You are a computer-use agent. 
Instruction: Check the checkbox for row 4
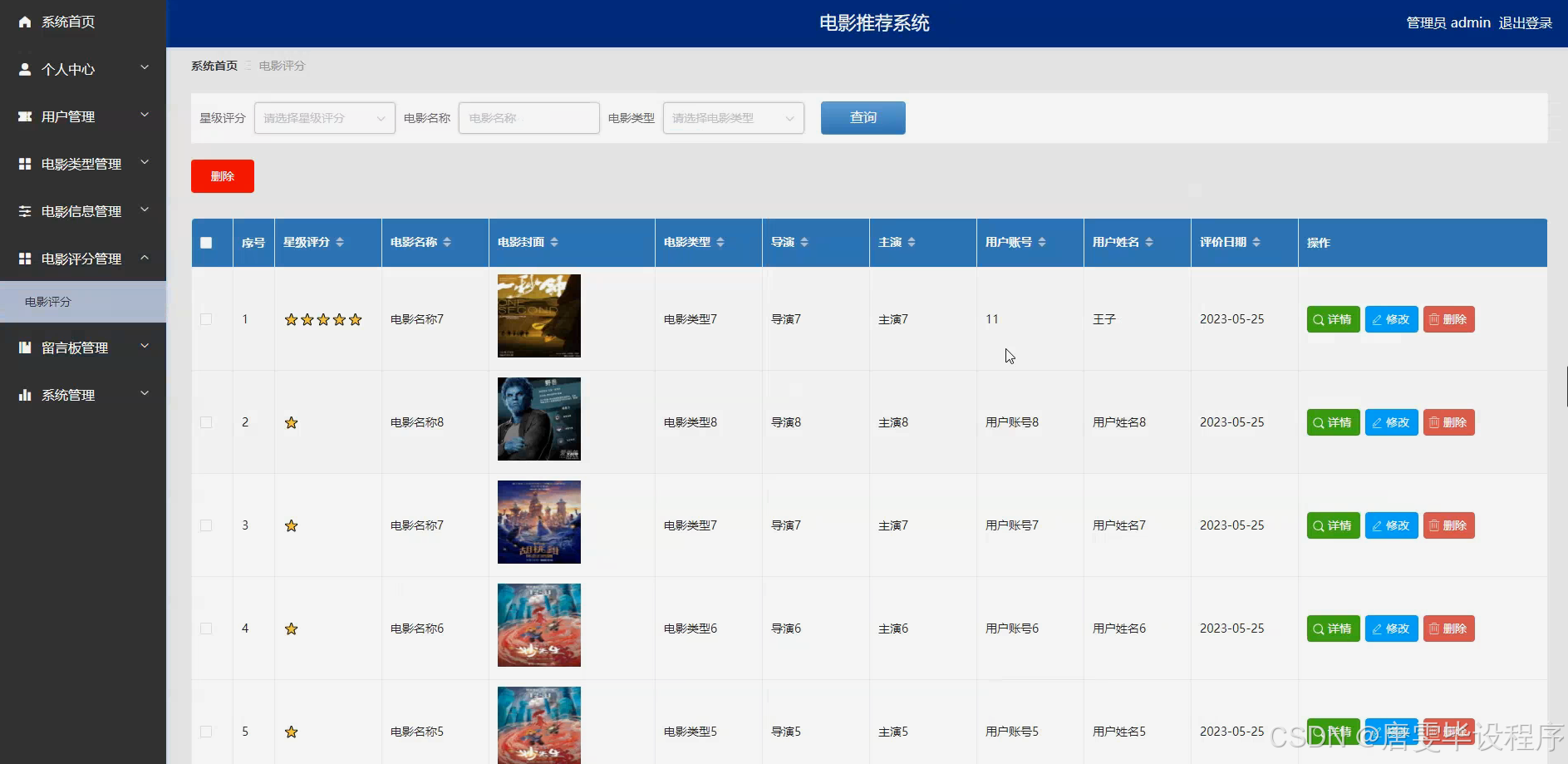click(206, 628)
